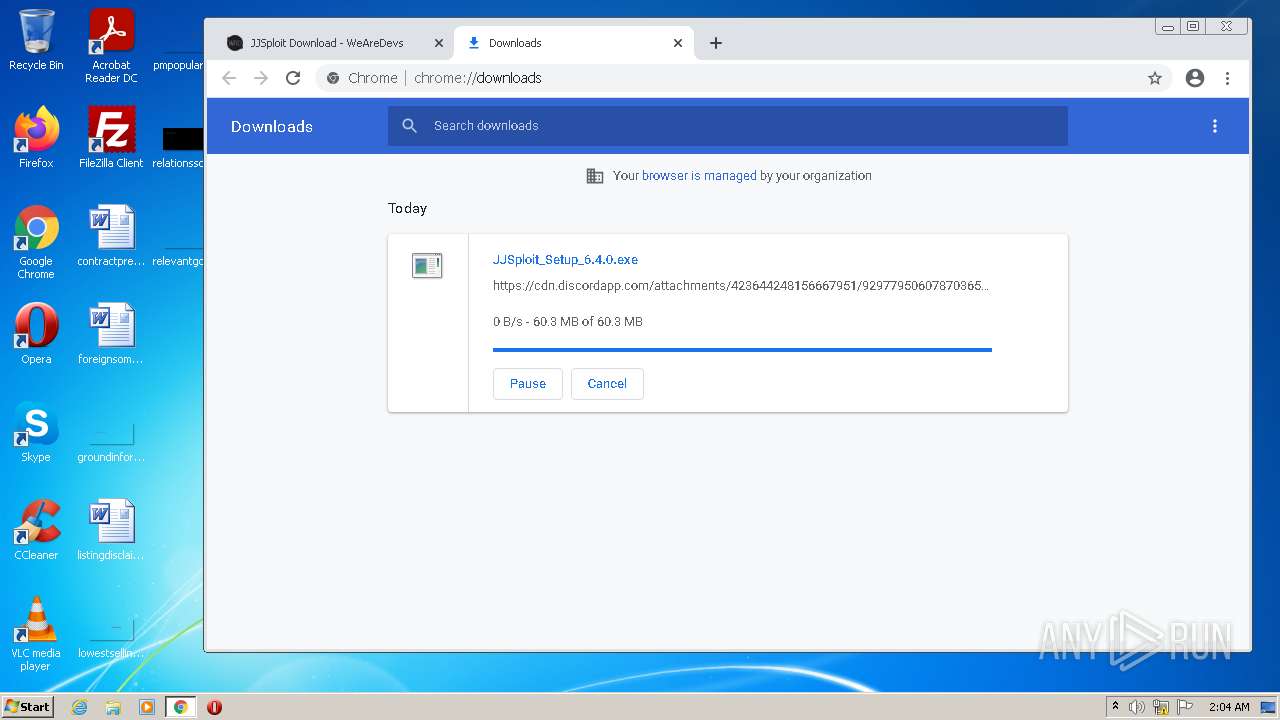Show hidden tray icons arrow

point(1115,707)
